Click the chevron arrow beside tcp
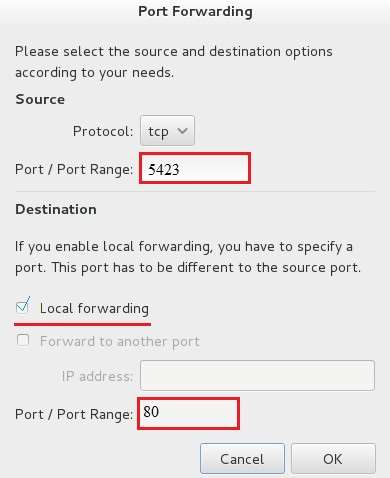This screenshot has height=478, width=390. click(182, 131)
